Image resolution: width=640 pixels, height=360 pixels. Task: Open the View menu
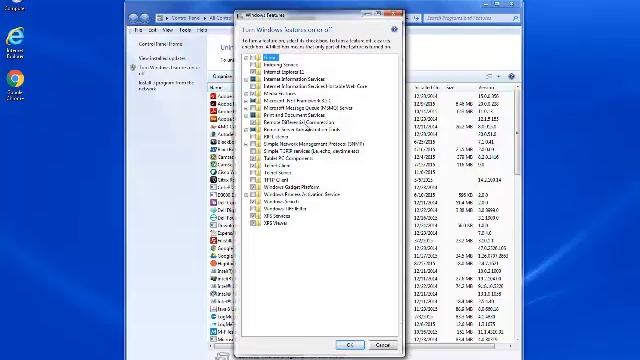[168, 30]
